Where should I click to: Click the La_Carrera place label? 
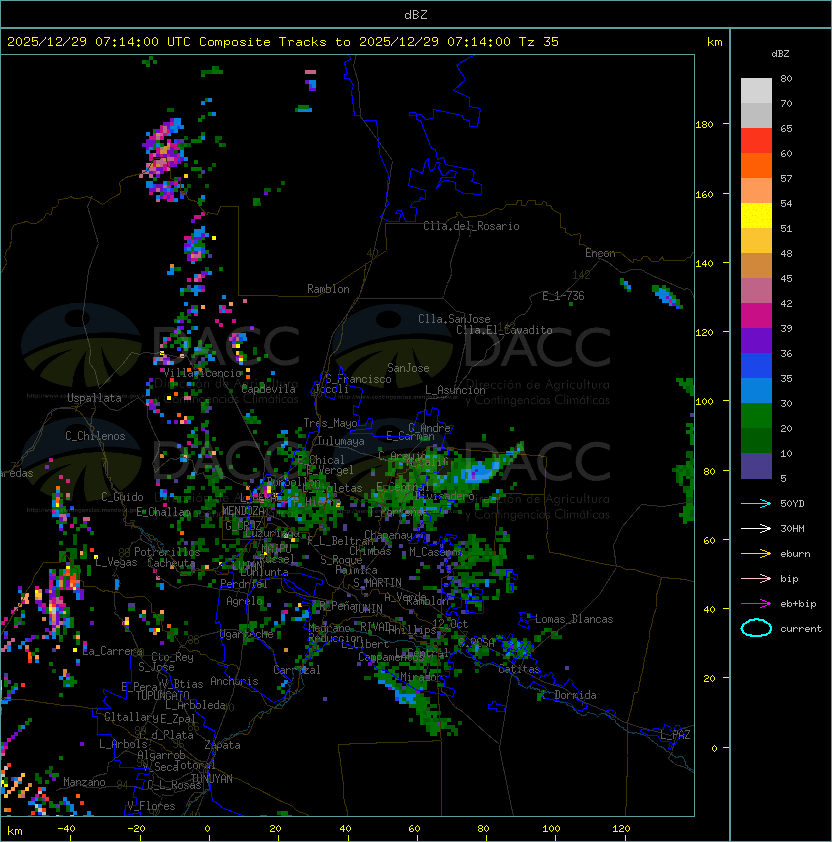click(113, 651)
